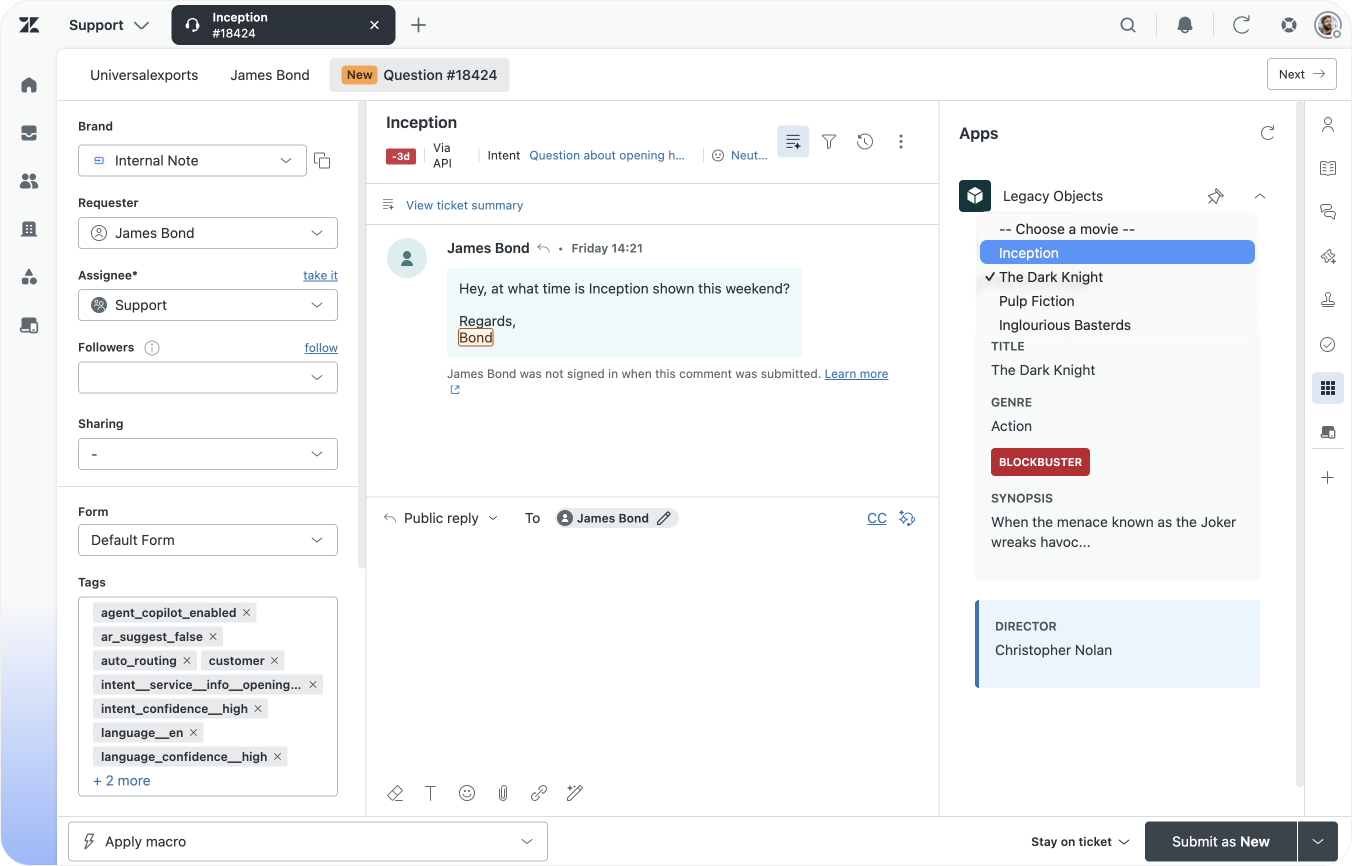Open the Reporting shapes icon in sidebar

click(29, 277)
